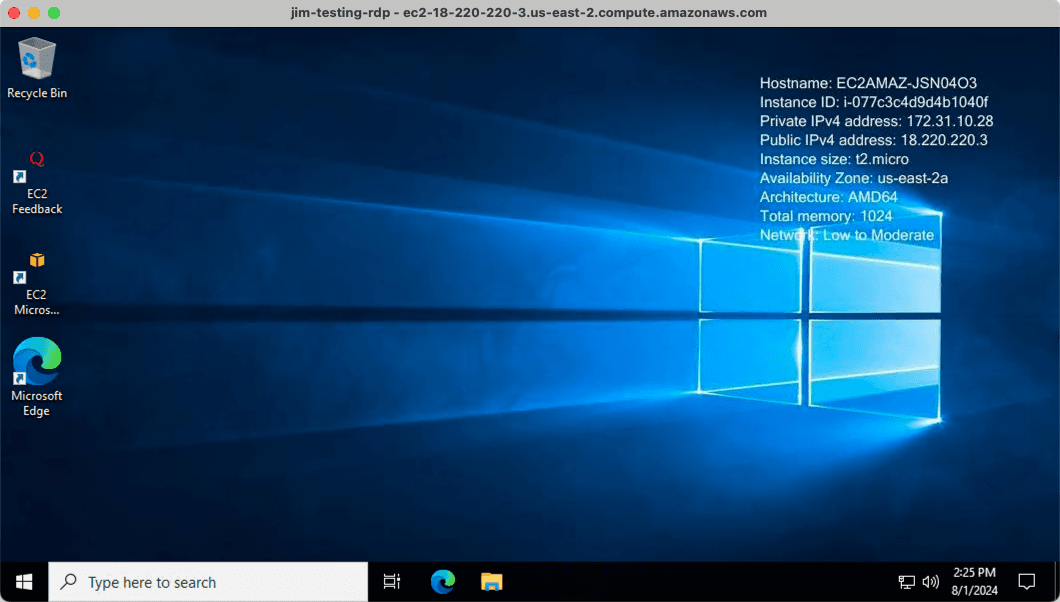Screen dimensions: 1060x602
Task: Open the Windows Start menu
Action: click(24, 582)
